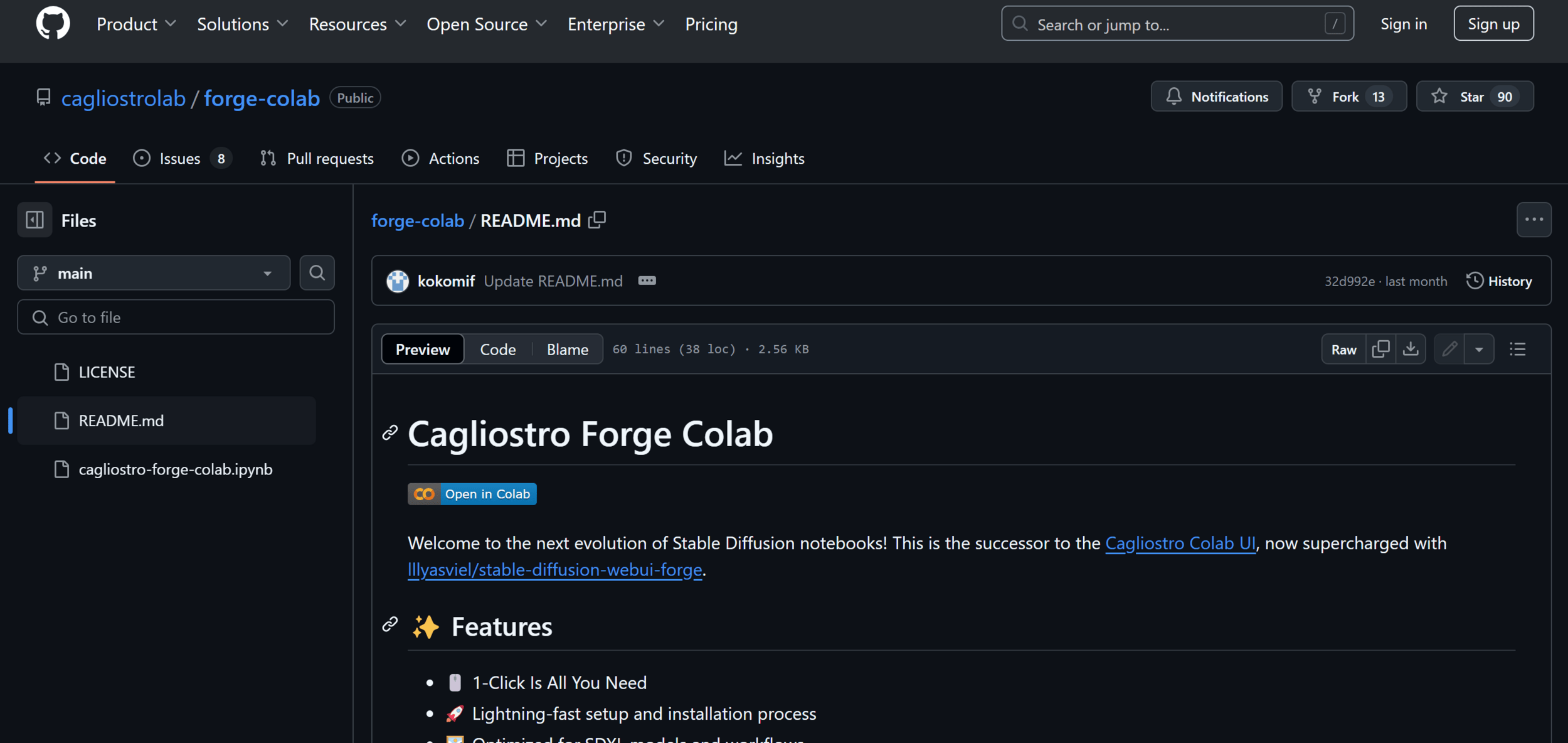1568x743 pixels.
Task: Open the Cagliostro Colab UI link
Action: (x=1180, y=543)
